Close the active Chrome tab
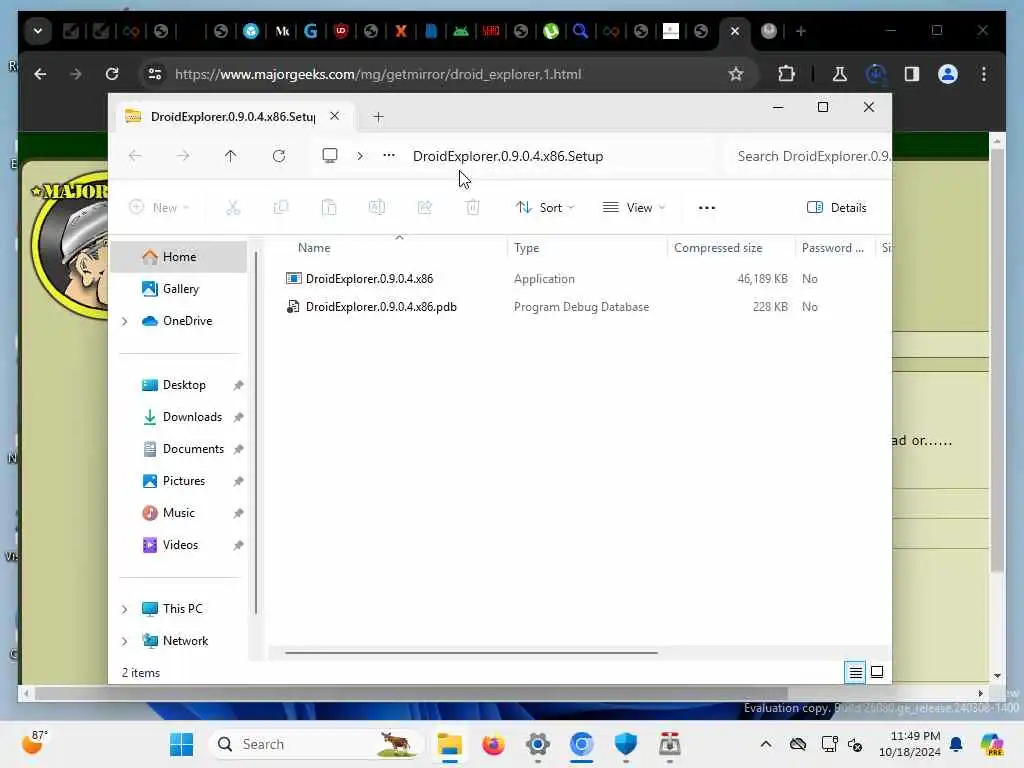Image resolution: width=1024 pixels, height=768 pixels. point(735,31)
